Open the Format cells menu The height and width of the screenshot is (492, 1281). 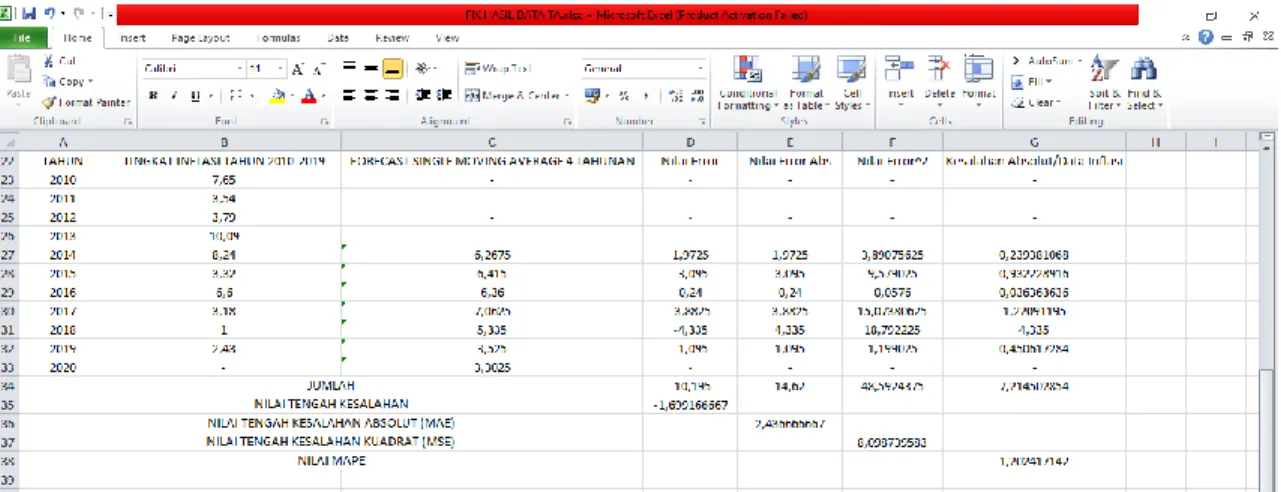[x=979, y=80]
